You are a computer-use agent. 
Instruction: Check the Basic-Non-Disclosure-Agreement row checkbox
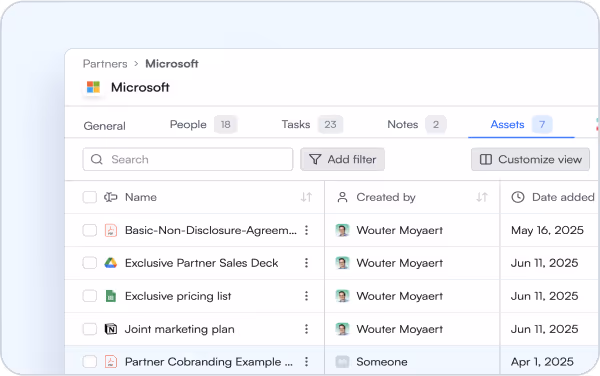[90, 230]
